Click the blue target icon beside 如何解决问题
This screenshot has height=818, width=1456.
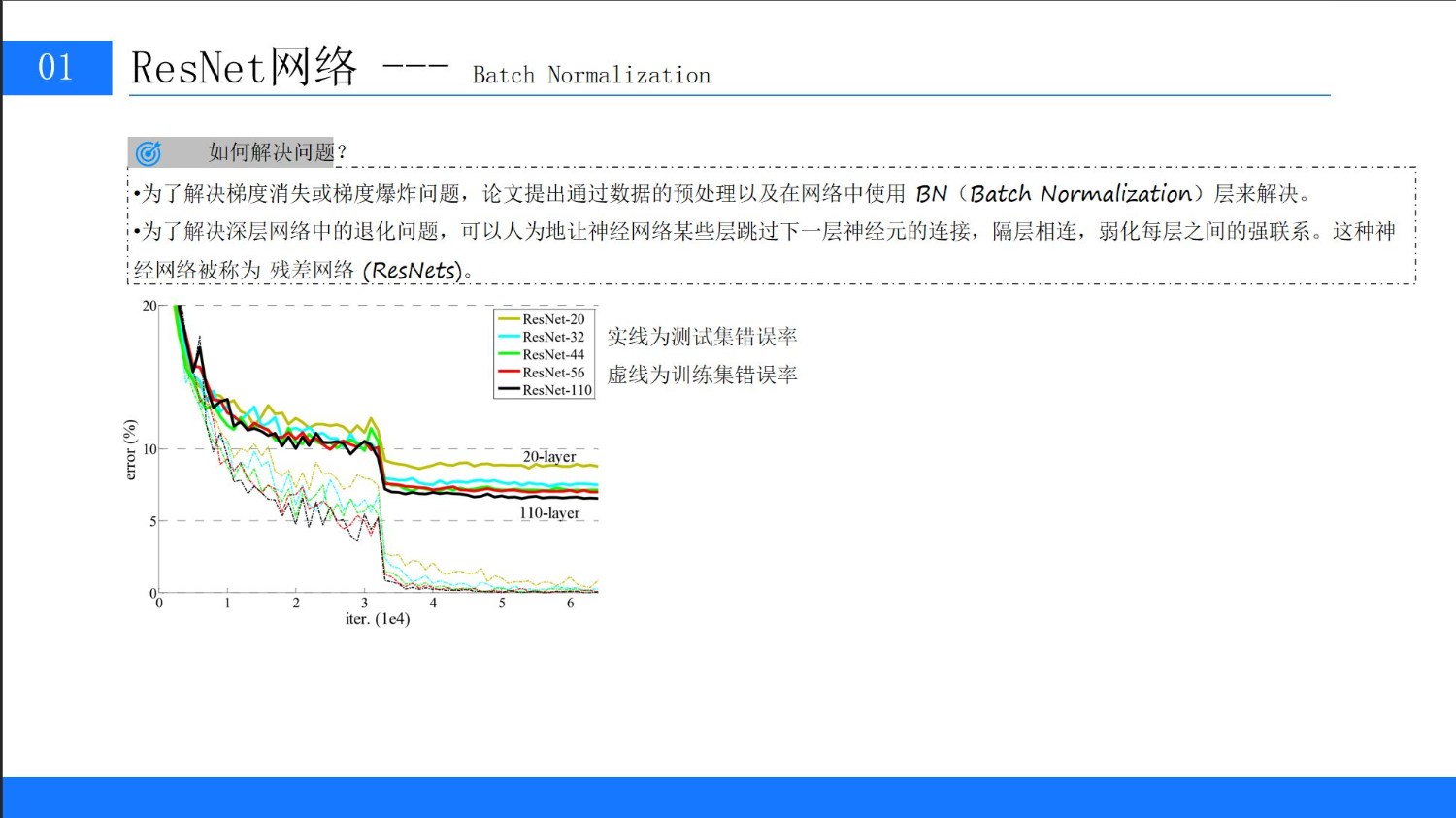click(149, 153)
